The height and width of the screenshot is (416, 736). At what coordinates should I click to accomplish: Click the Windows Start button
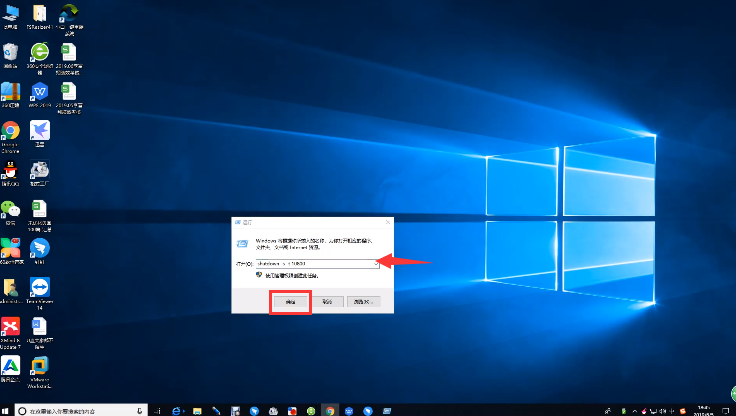(5, 411)
